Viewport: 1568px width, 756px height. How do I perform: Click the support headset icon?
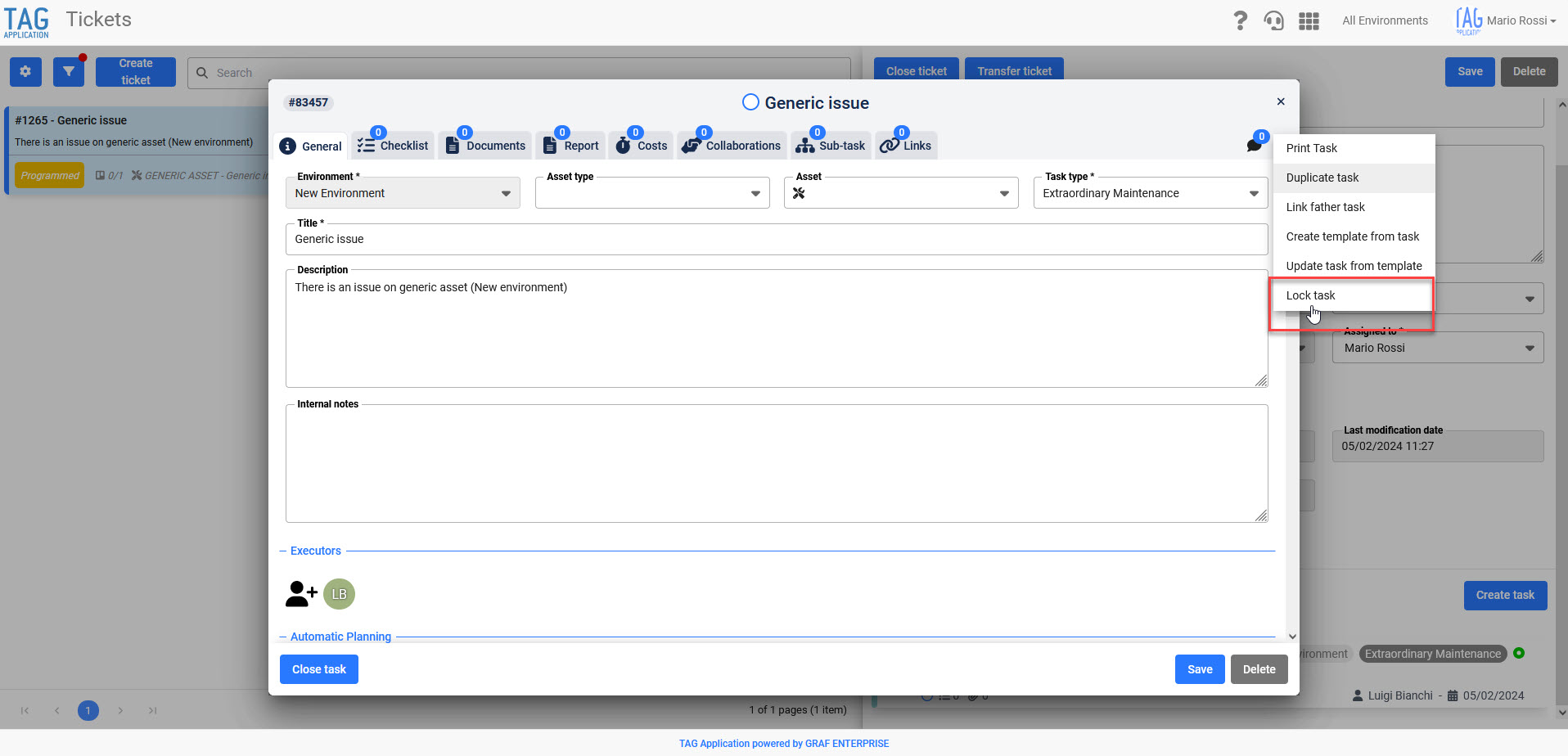click(x=1273, y=20)
